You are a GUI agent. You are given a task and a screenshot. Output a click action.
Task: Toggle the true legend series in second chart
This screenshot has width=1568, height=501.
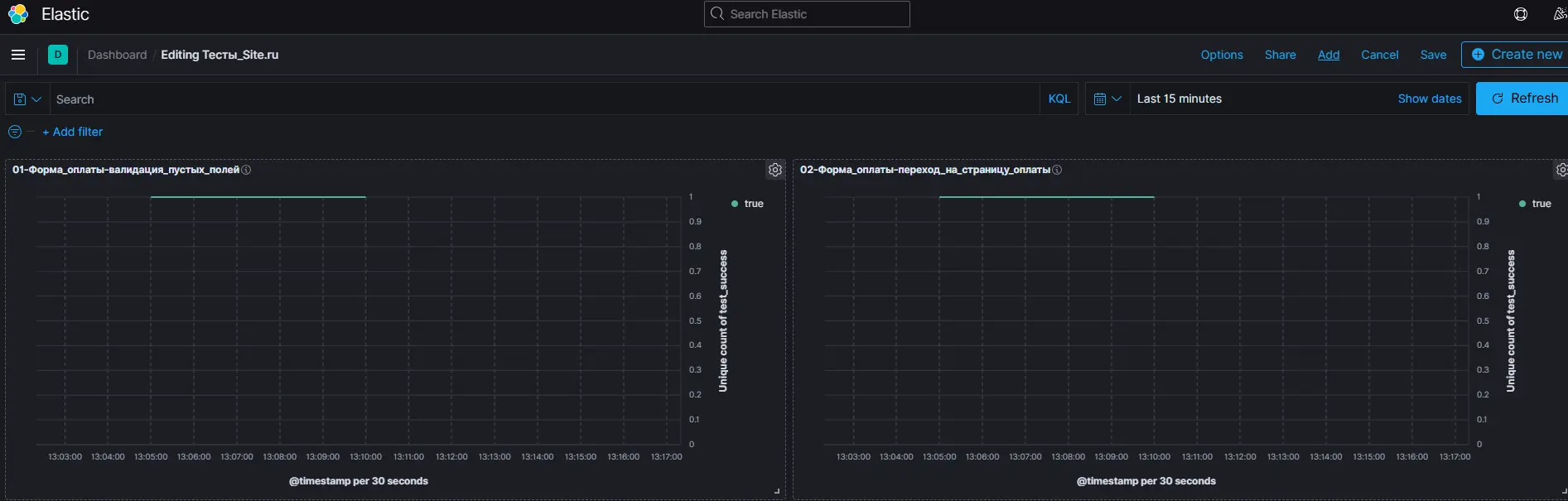pos(1541,204)
